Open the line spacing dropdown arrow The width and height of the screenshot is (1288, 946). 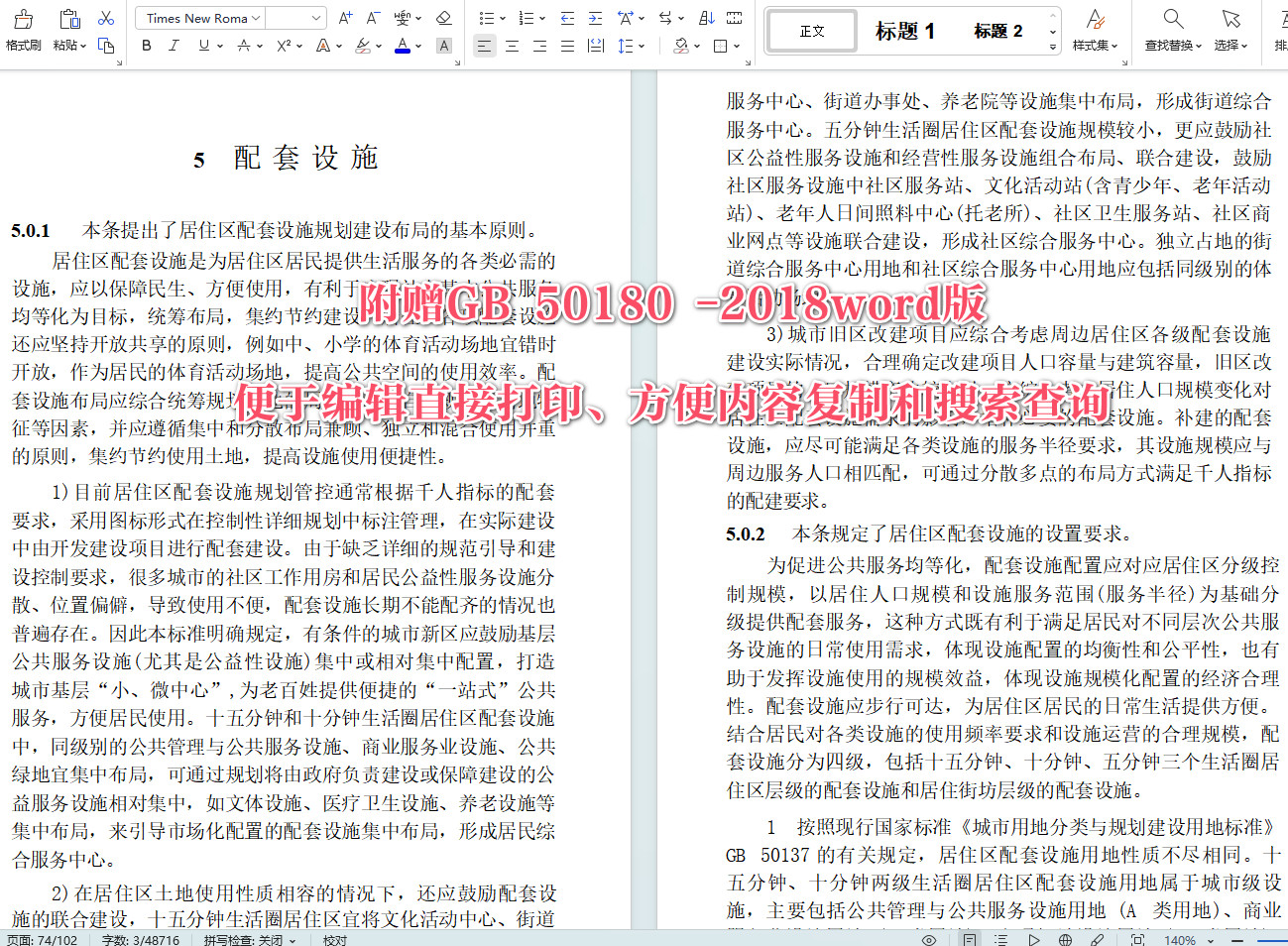(642, 46)
